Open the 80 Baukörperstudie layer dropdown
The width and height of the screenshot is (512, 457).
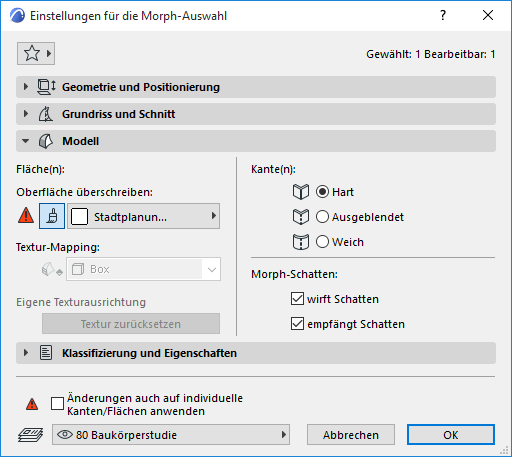(x=171, y=435)
